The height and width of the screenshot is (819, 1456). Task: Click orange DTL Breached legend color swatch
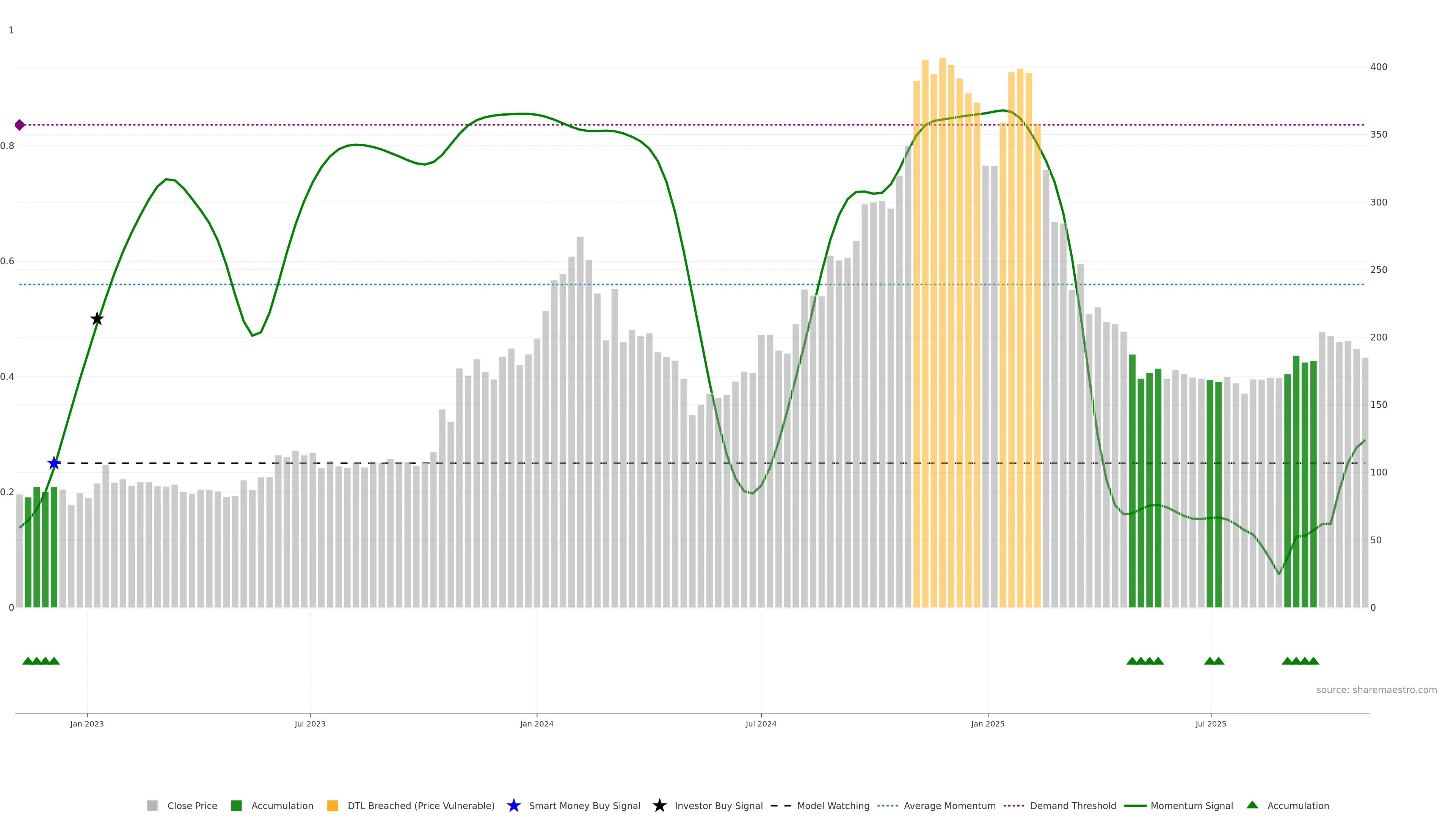[x=333, y=805]
